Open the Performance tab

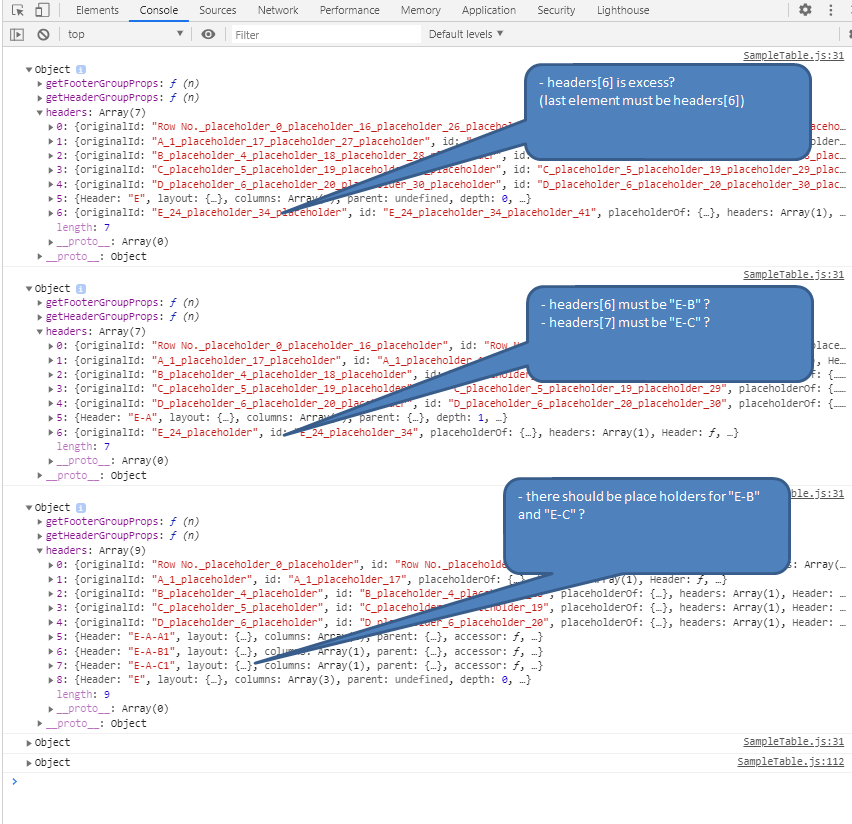click(349, 10)
